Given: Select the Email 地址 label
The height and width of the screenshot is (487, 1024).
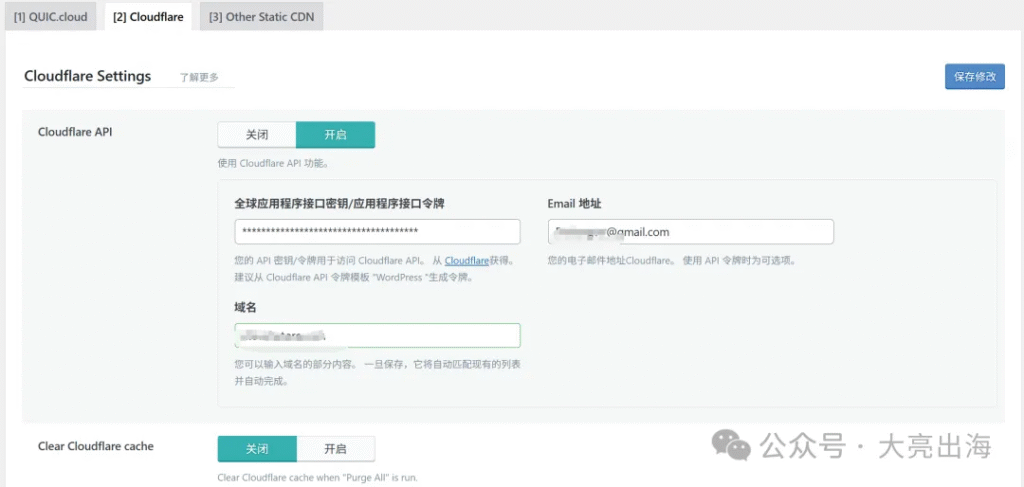Looking at the screenshot, I should [x=575, y=204].
